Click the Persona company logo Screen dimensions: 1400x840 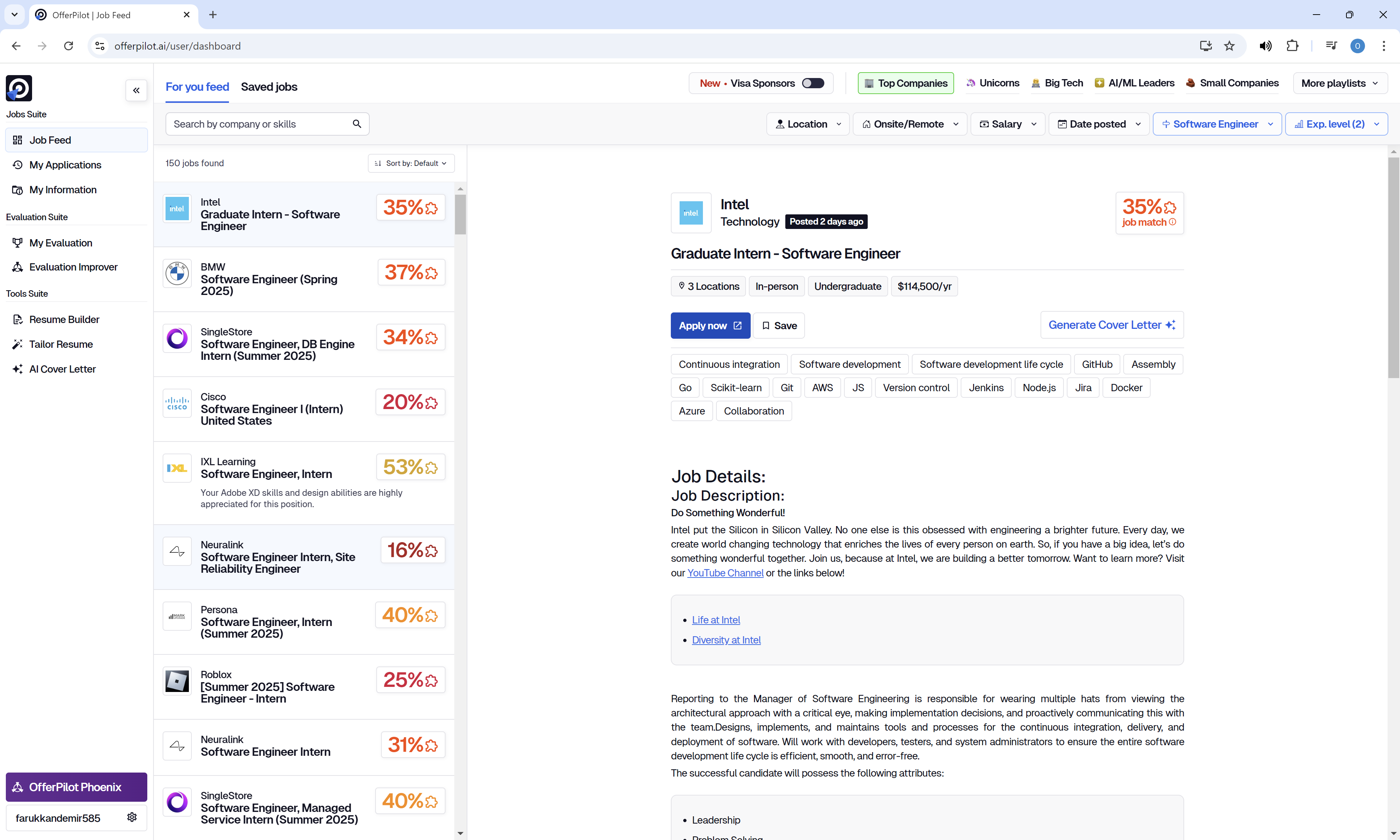point(177,617)
